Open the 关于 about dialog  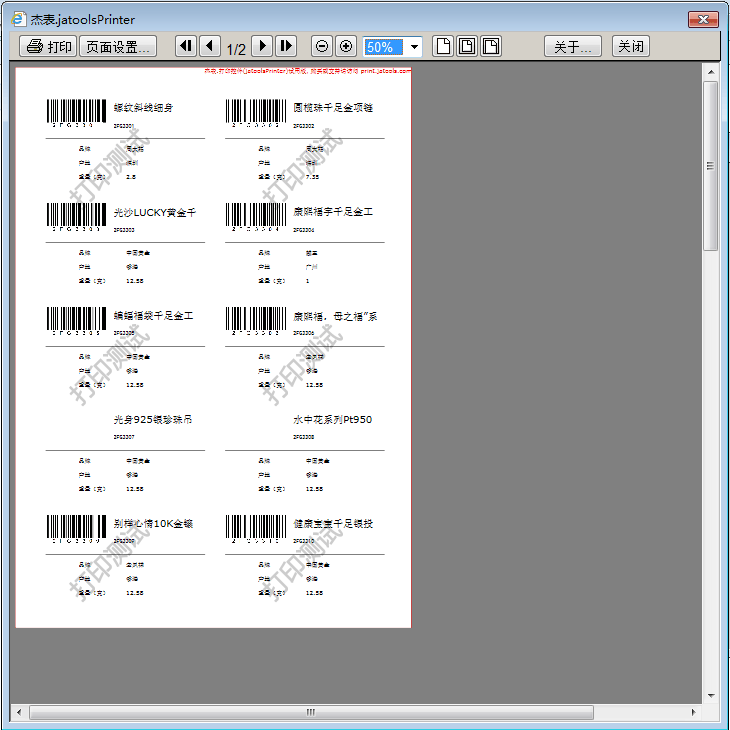573,46
